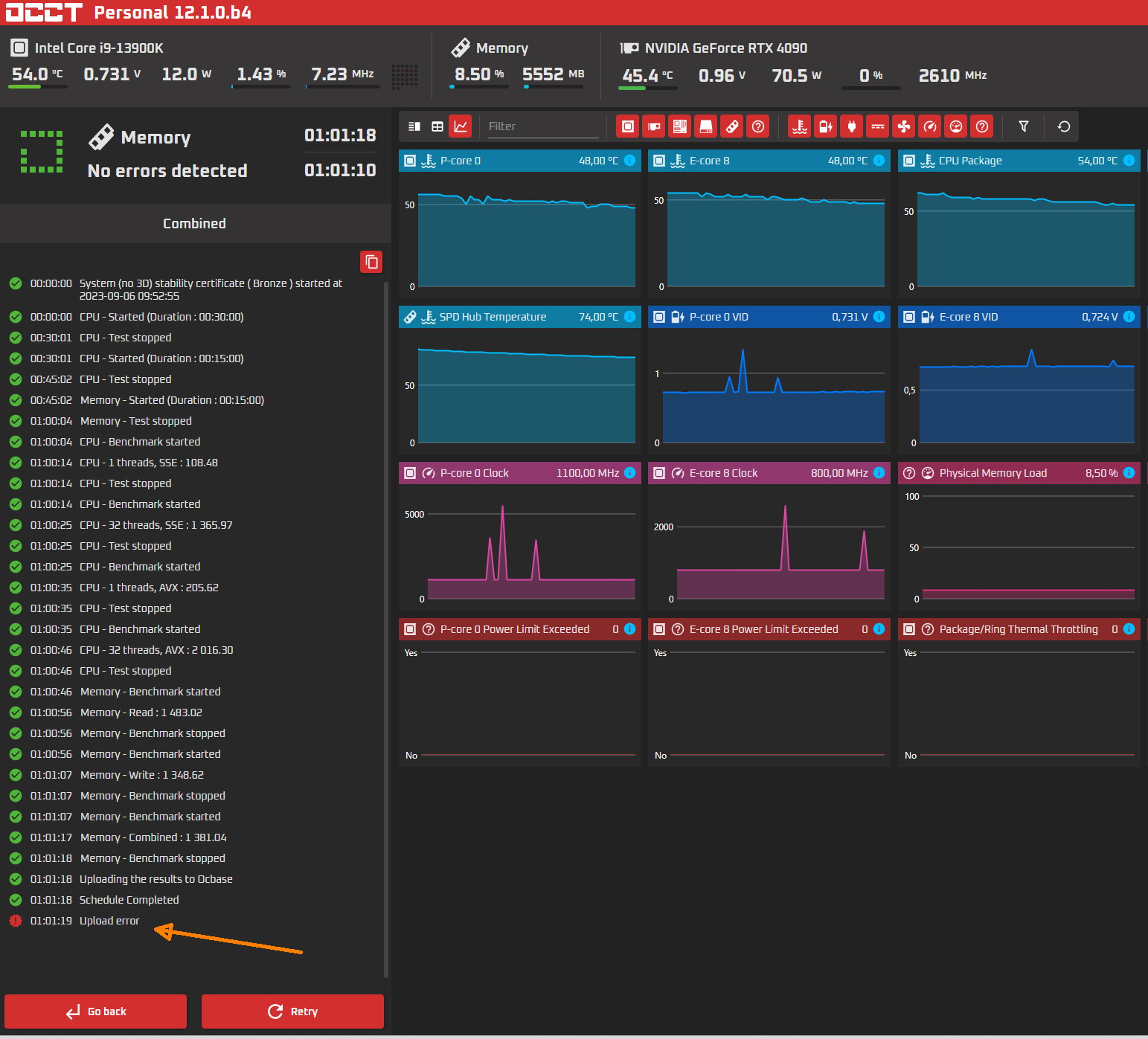Switch to the list view mode
1148x1039 pixels.
click(x=414, y=126)
